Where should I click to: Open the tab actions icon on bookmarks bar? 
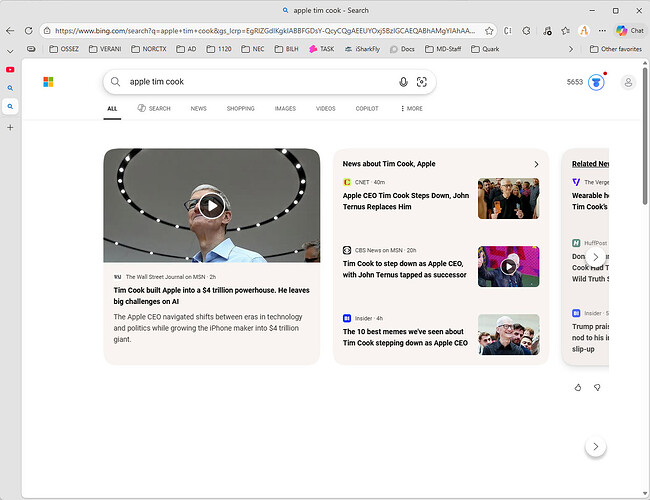[x=31, y=49]
